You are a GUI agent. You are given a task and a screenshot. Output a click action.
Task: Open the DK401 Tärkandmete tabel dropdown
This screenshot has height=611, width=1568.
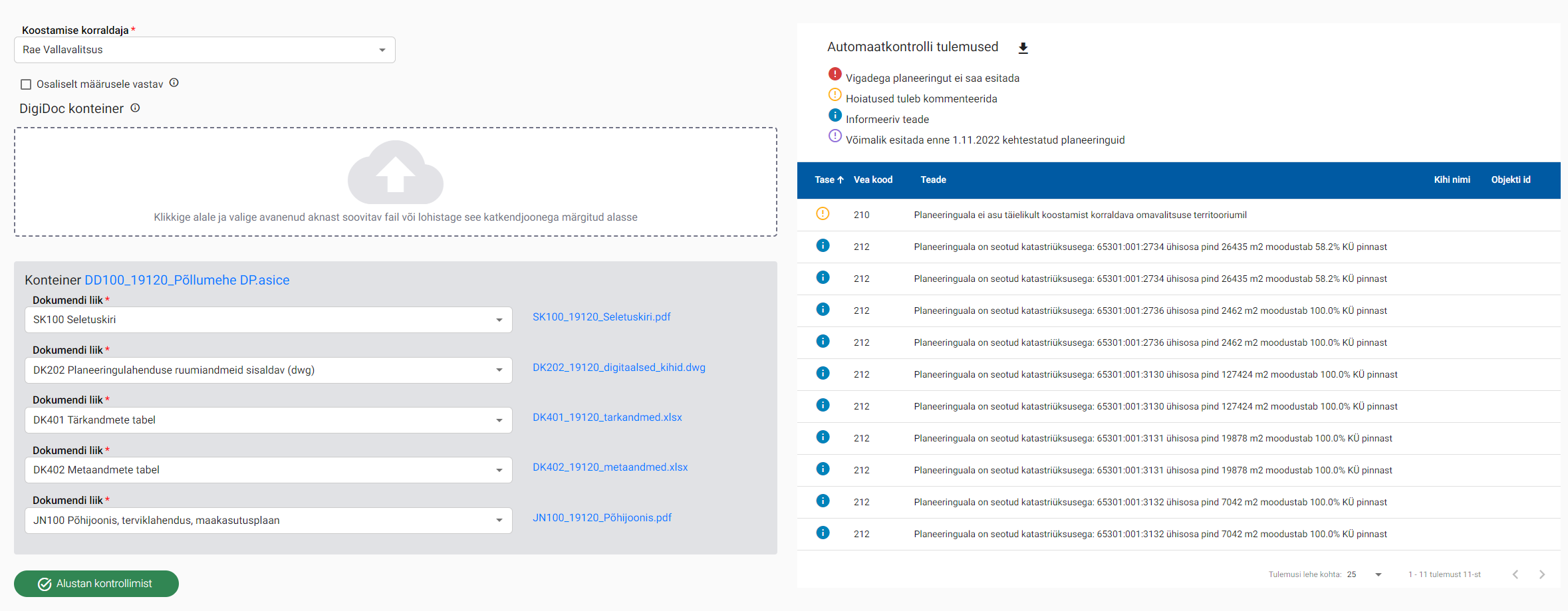pyautogui.click(x=269, y=420)
